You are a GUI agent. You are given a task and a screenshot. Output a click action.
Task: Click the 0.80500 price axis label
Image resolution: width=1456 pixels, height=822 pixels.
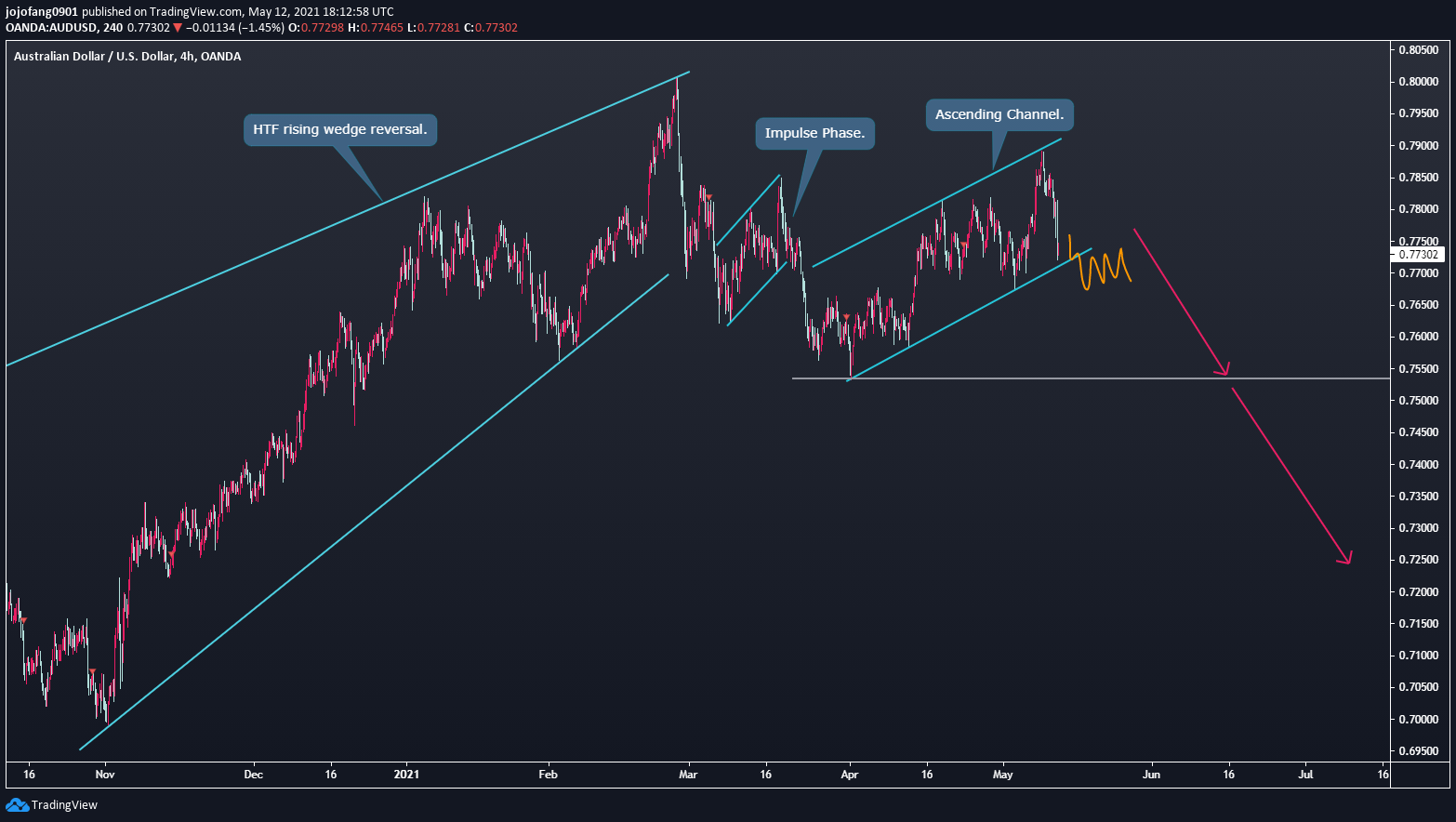[x=1419, y=50]
